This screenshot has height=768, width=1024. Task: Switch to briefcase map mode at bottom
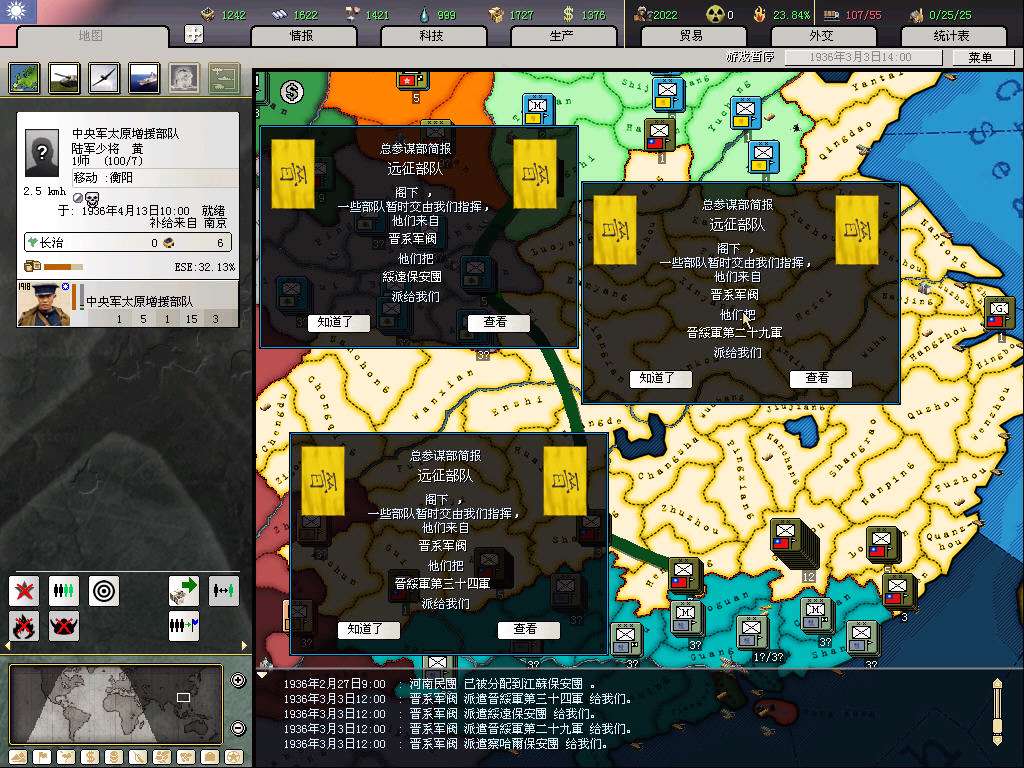210,758
